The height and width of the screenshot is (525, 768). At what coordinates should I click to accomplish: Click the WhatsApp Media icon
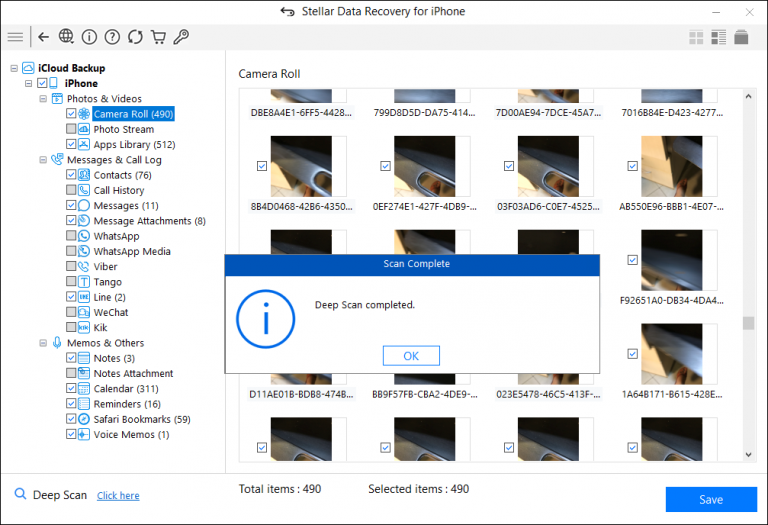[x=84, y=251]
